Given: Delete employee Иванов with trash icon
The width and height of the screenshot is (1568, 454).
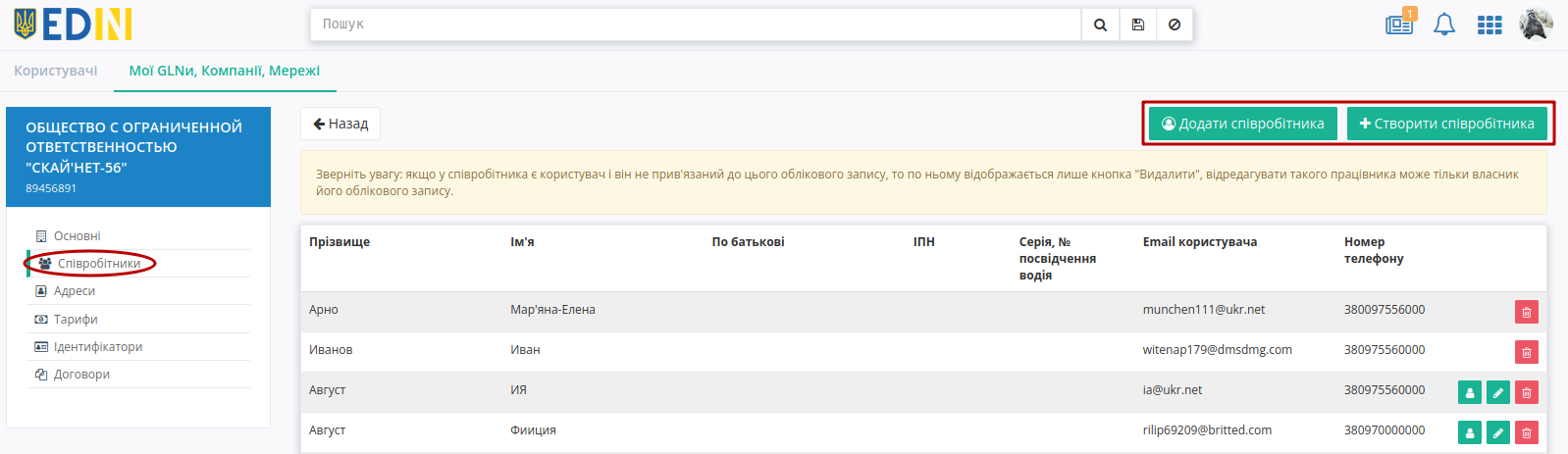Looking at the screenshot, I should point(1526,352).
